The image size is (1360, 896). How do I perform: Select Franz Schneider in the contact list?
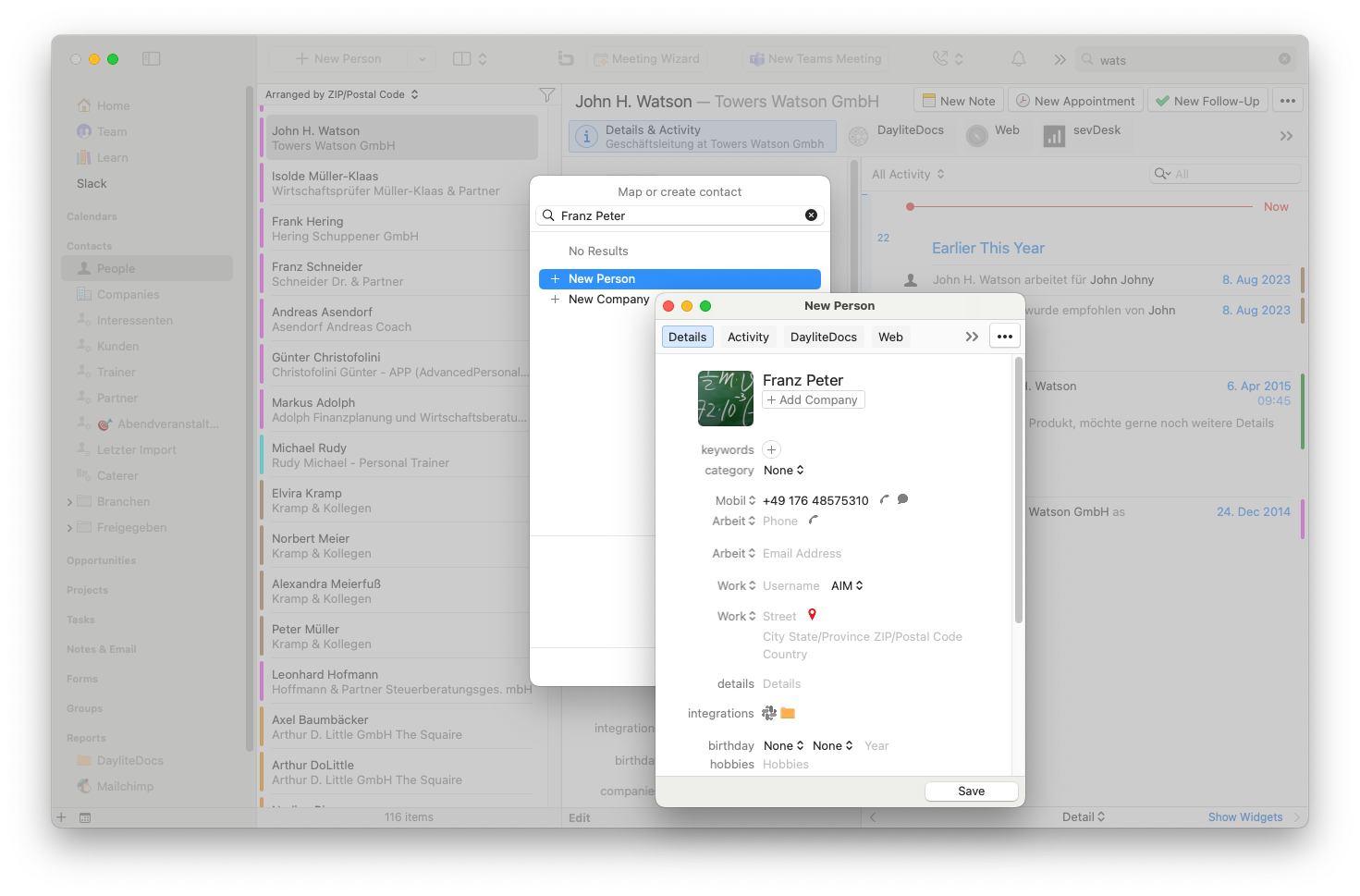pyautogui.click(x=399, y=274)
